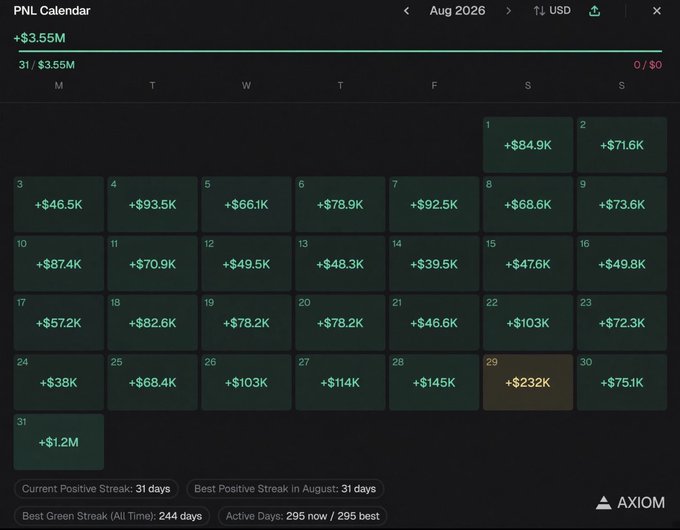The width and height of the screenshot is (680, 530).
Task: Select the day 3 cell +$46.5K
Action: 59,204
